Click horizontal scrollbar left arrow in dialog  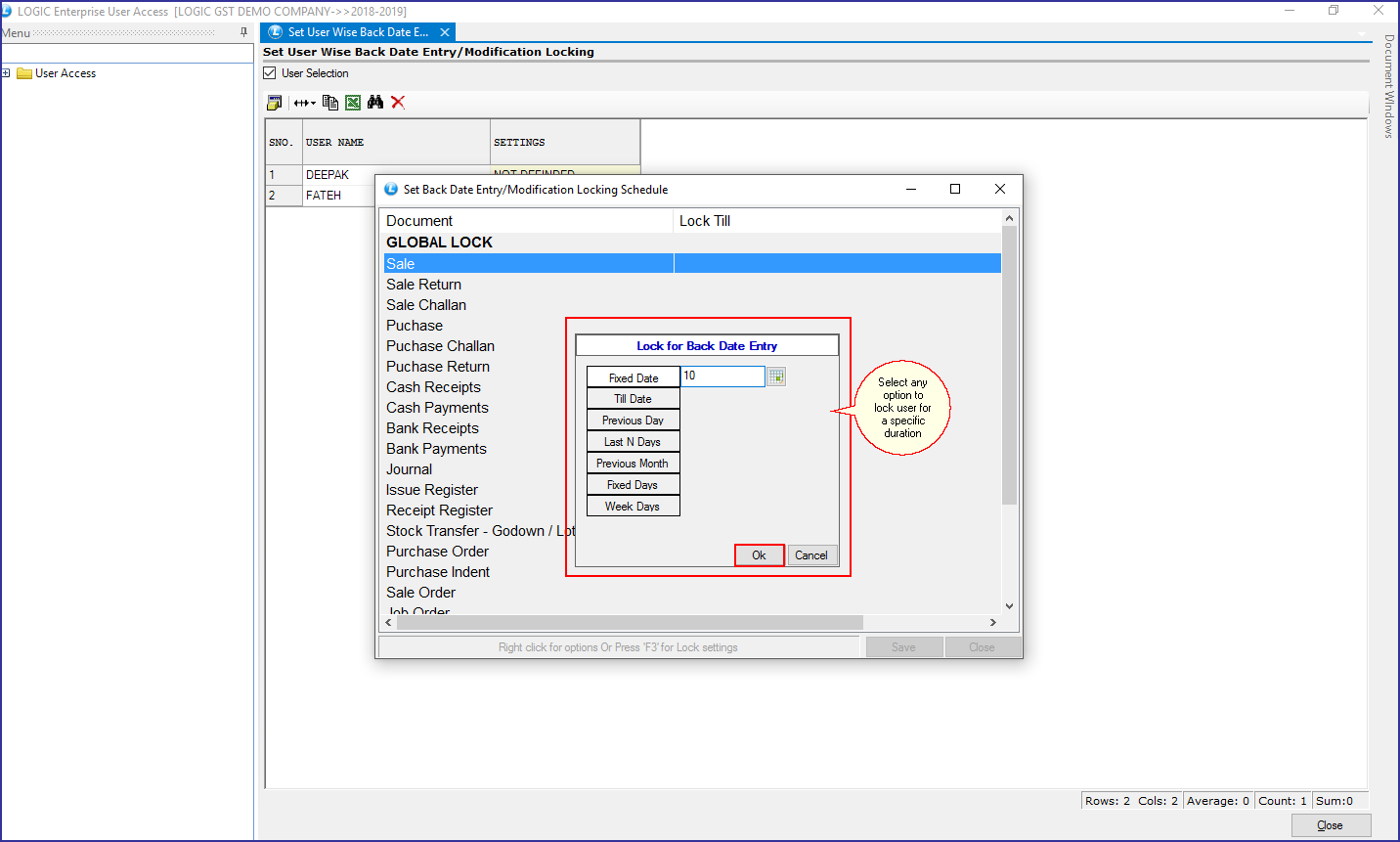(389, 623)
